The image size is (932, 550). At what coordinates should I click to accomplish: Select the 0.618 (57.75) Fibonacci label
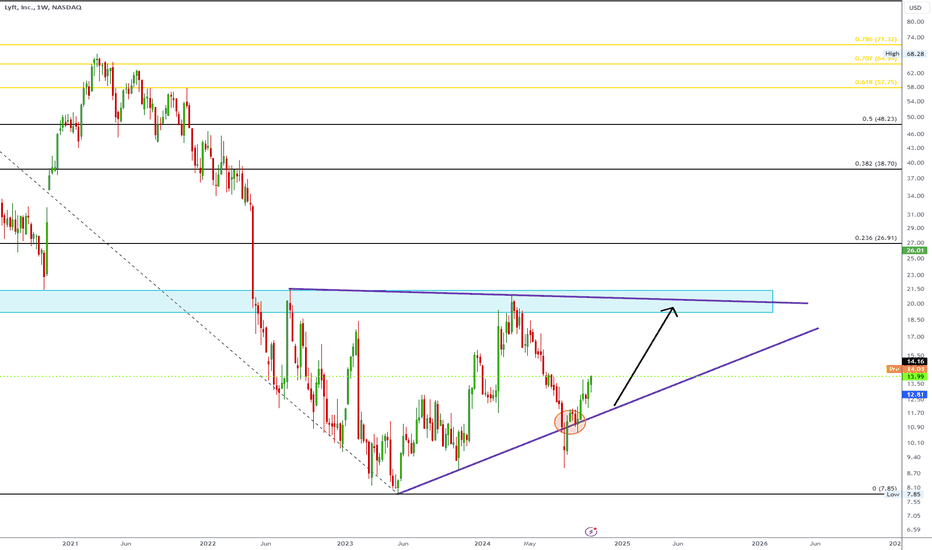pyautogui.click(x=876, y=82)
